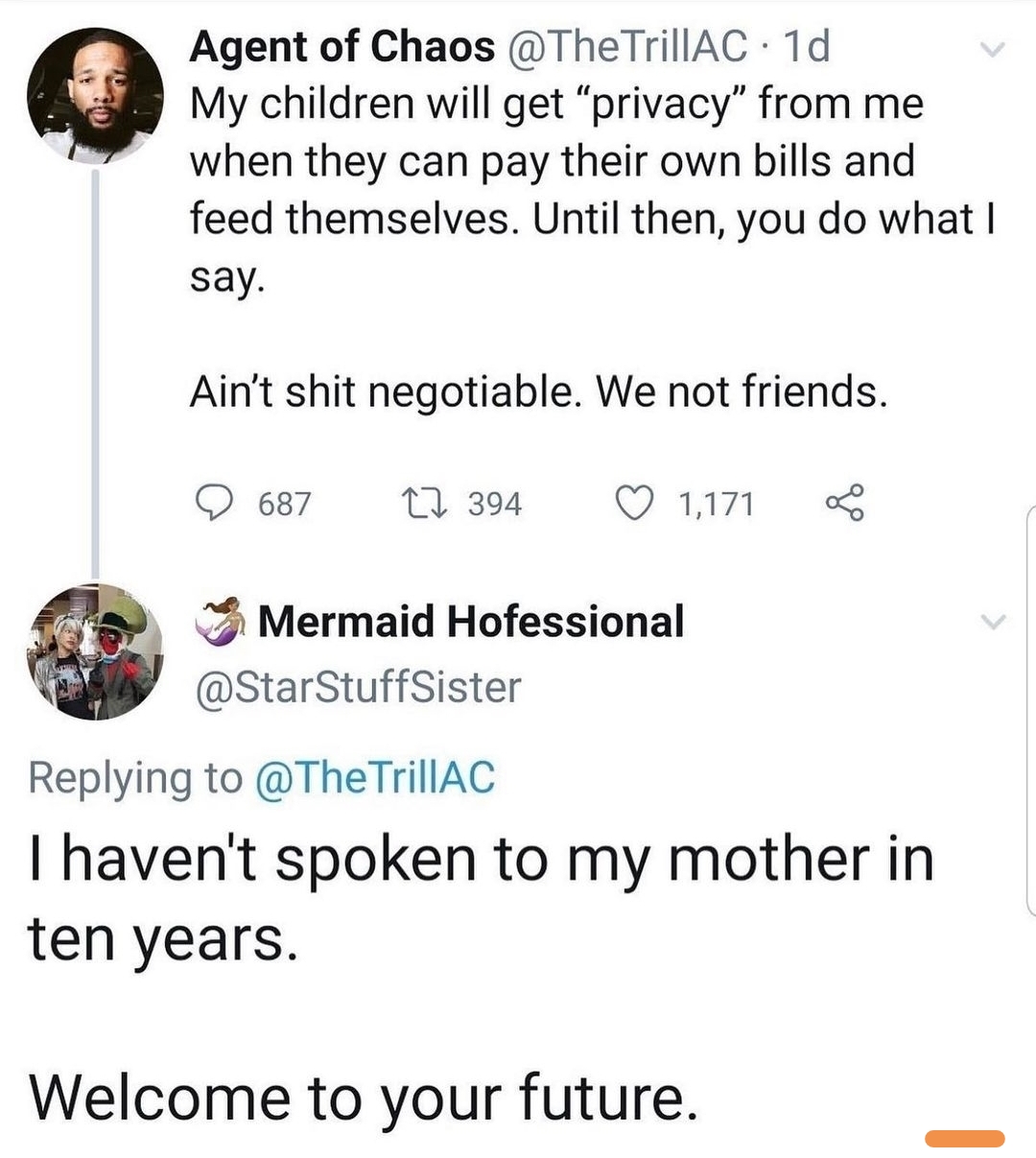
Task: Click the Mermaid Hofessional display name
Action: click(x=471, y=622)
